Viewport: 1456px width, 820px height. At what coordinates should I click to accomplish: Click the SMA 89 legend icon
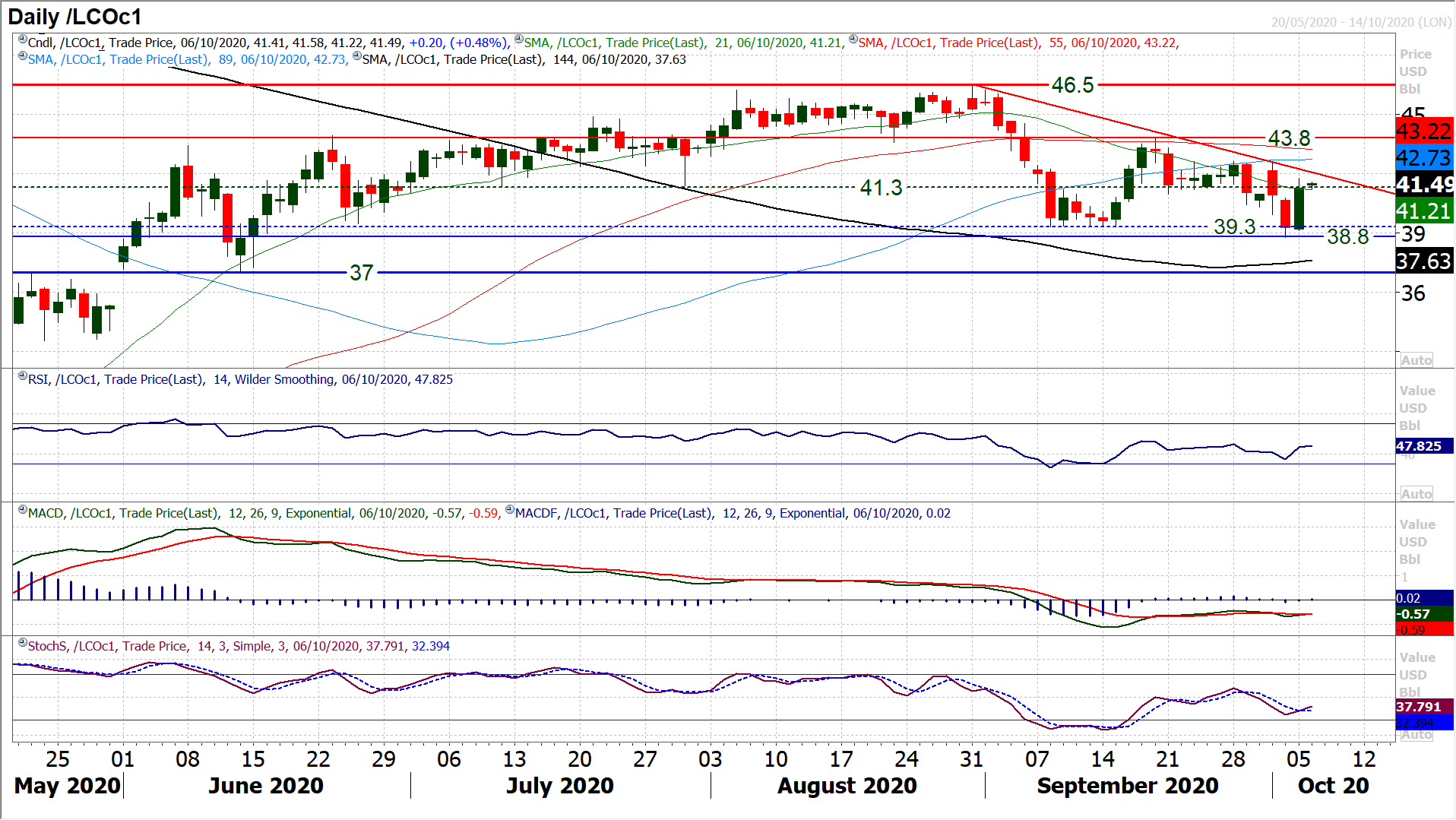[x=23, y=56]
